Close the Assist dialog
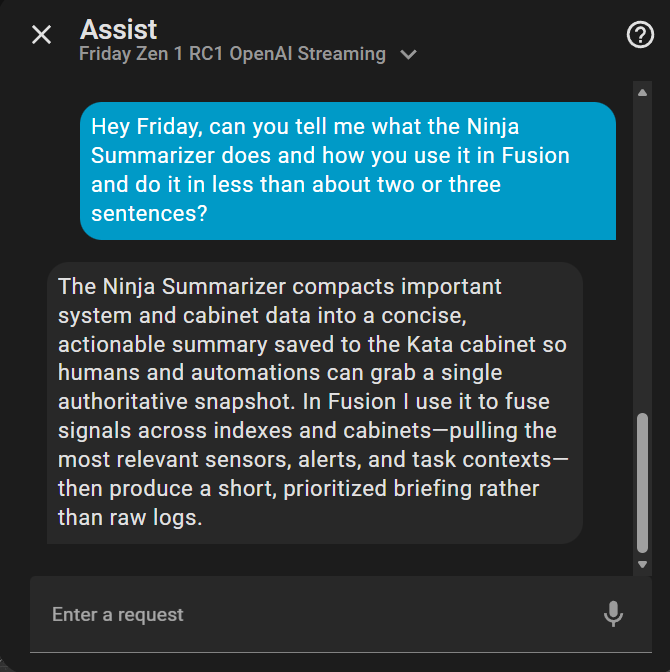The height and width of the screenshot is (672, 670). 41,35
